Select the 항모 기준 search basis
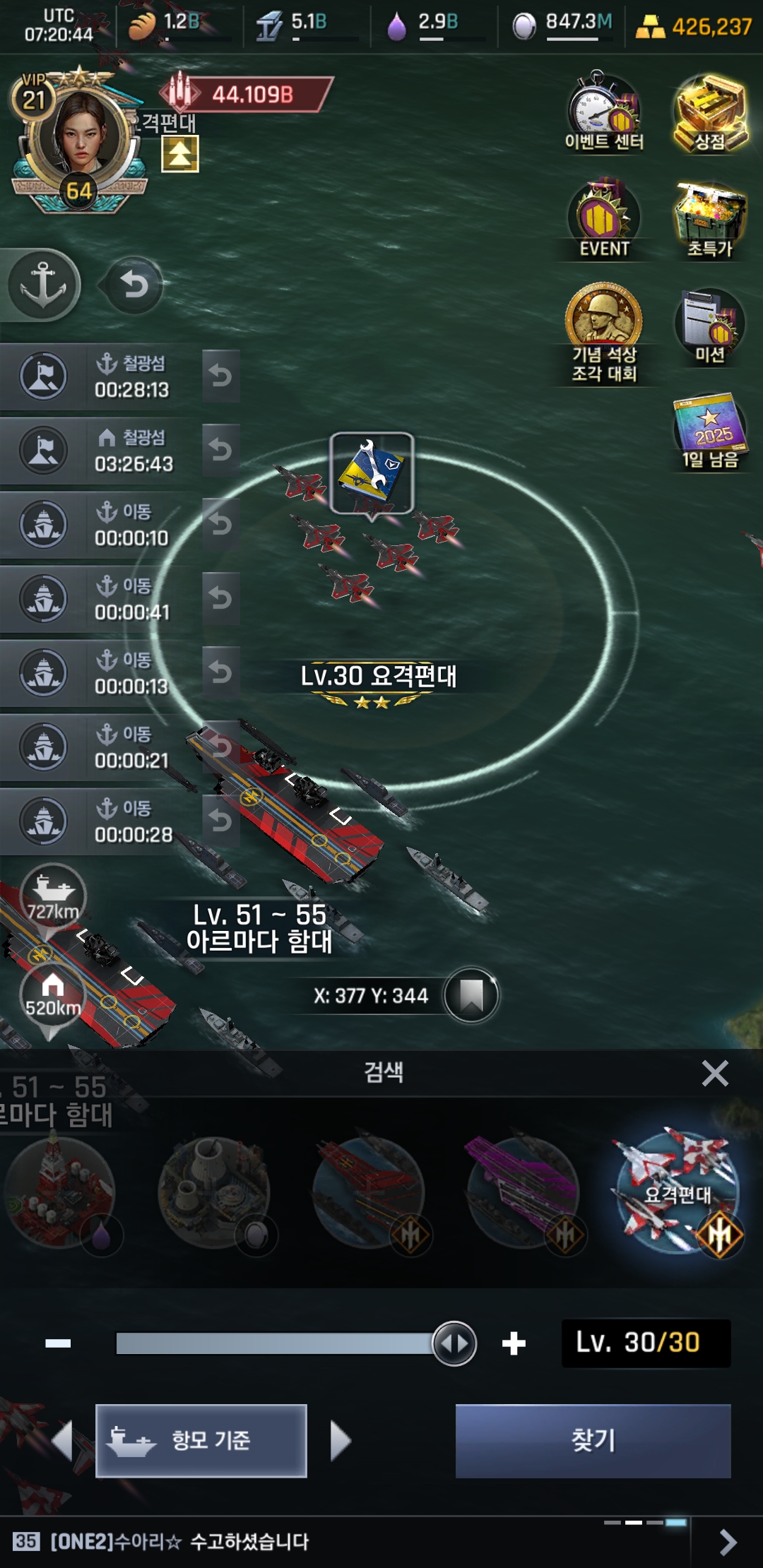763x1568 pixels. pos(201,1441)
